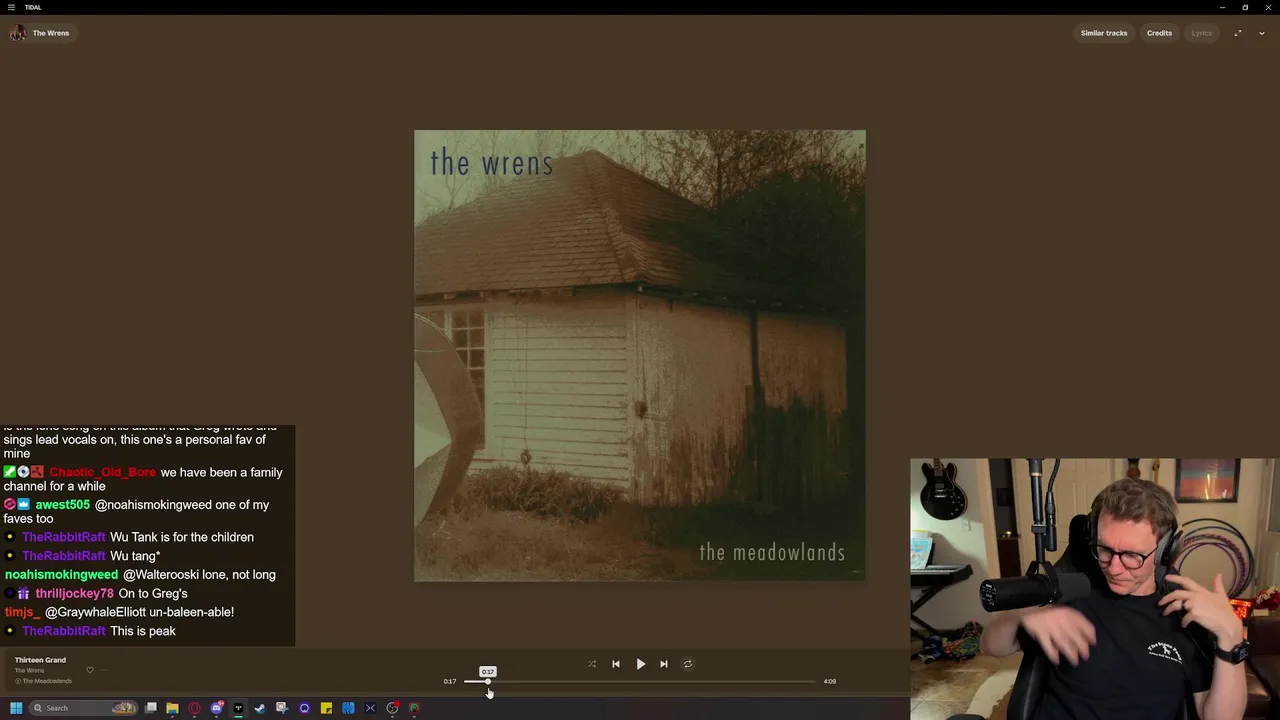The image size is (1280, 720).
Task: Toggle fullscreen now playing view
Action: pyautogui.click(x=1238, y=33)
